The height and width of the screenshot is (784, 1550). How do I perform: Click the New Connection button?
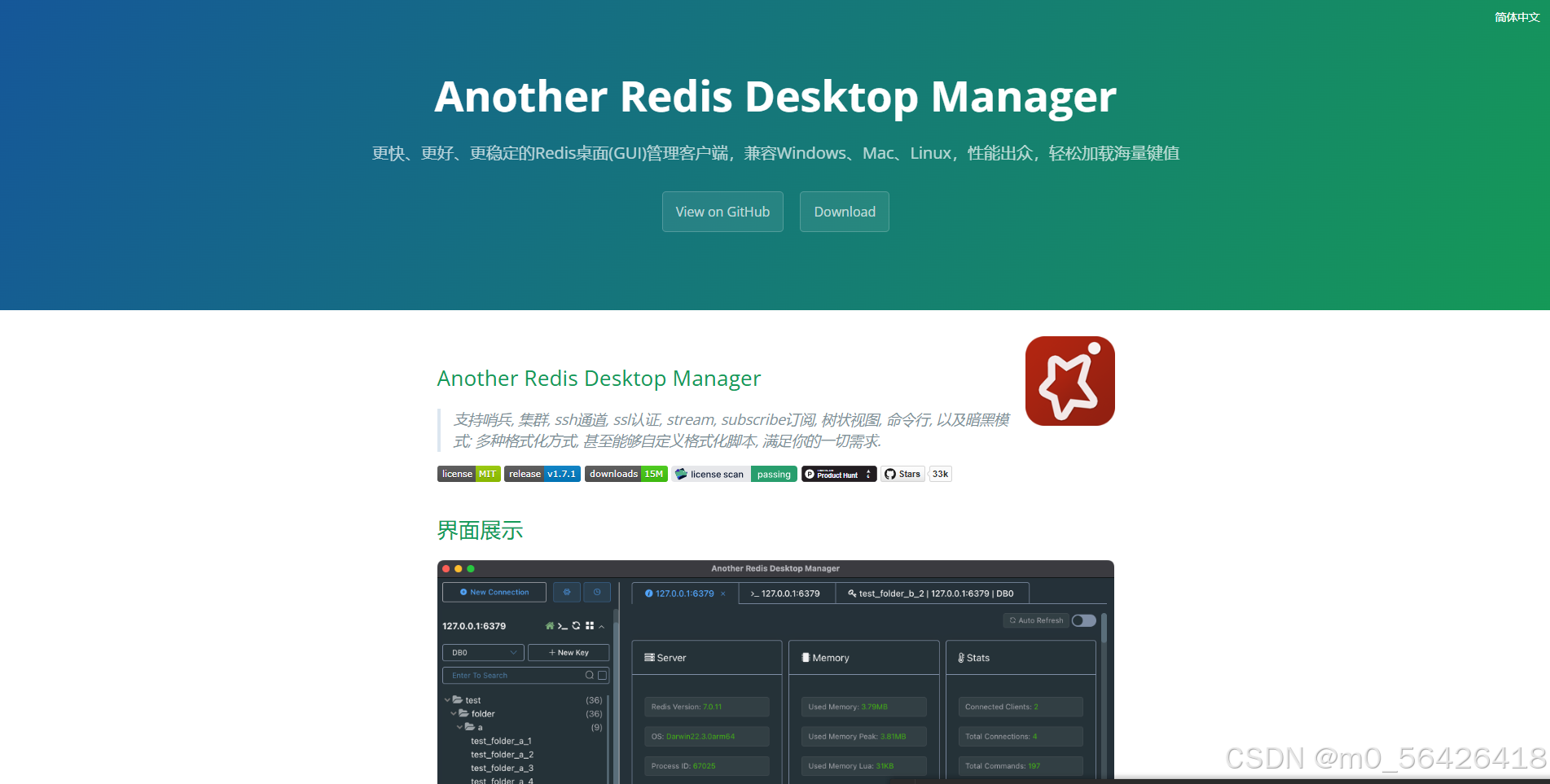494,592
